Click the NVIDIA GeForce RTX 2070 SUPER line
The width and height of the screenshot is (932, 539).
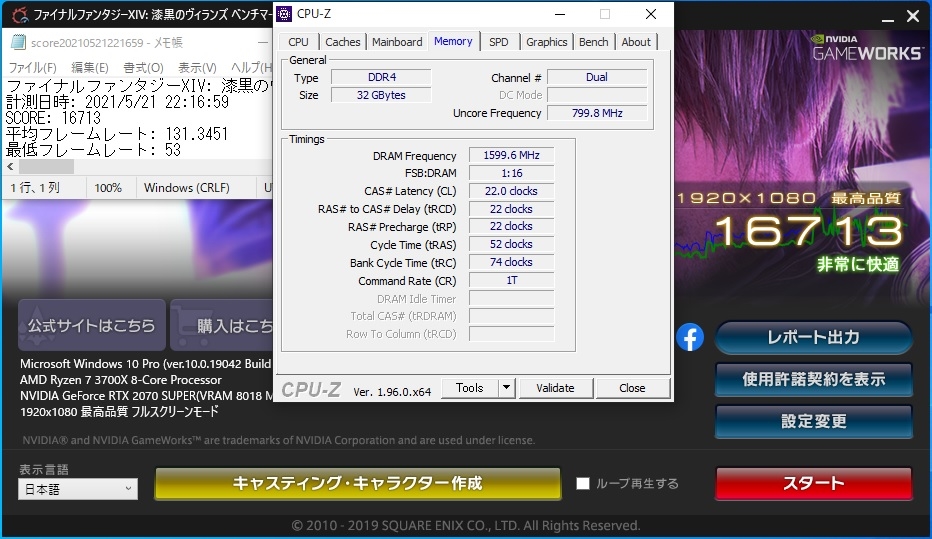146,396
